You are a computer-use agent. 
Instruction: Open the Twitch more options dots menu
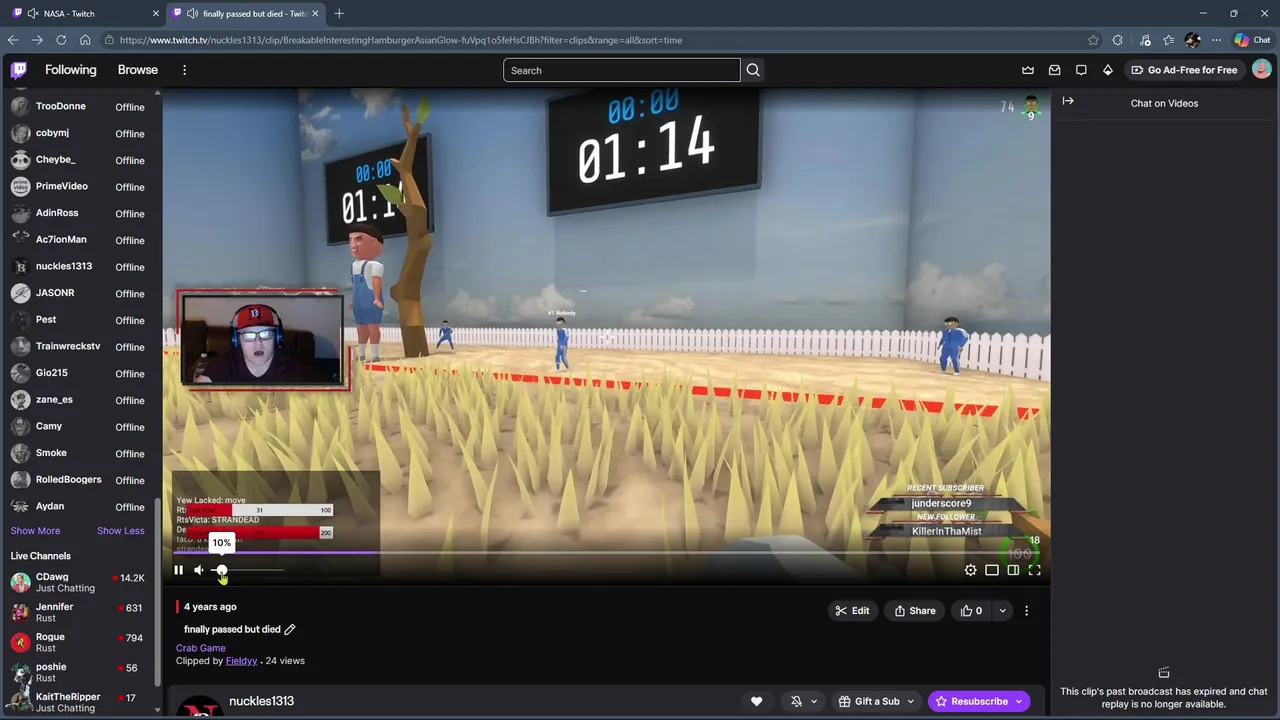coord(184,70)
